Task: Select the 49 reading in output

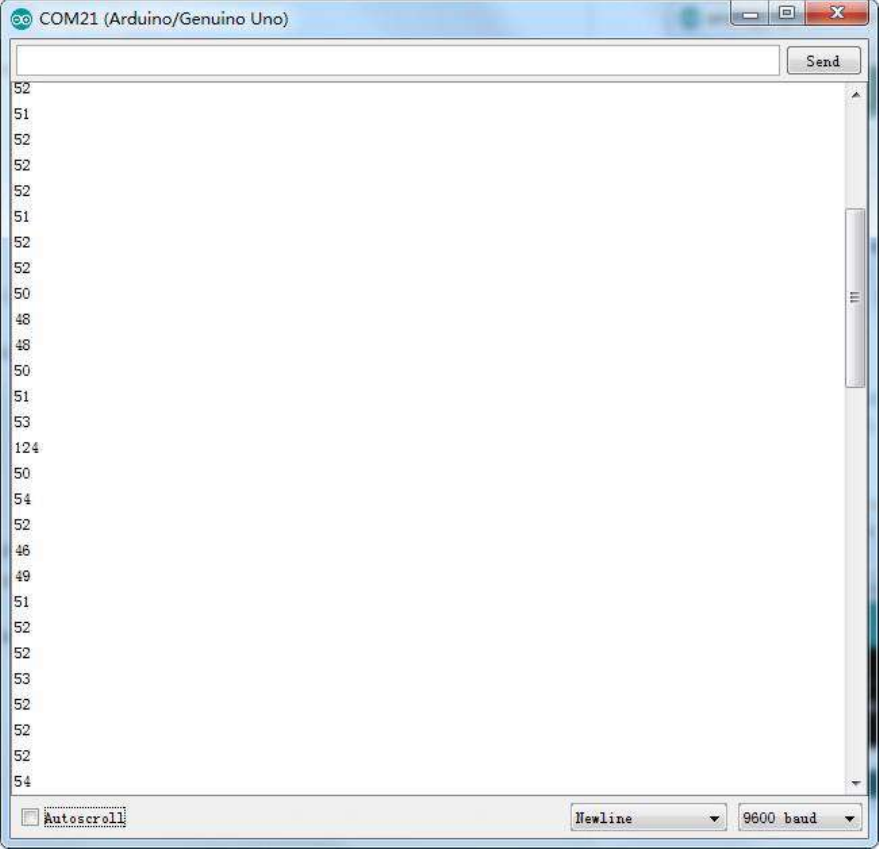Action: tap(22, 576)
